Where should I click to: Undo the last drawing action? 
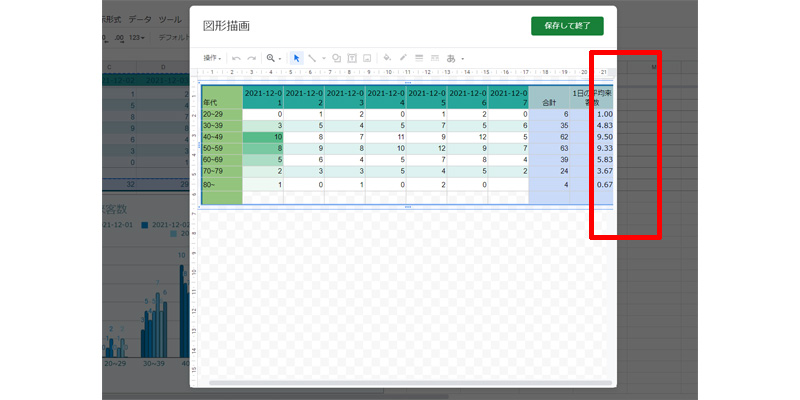click(236, 58)
